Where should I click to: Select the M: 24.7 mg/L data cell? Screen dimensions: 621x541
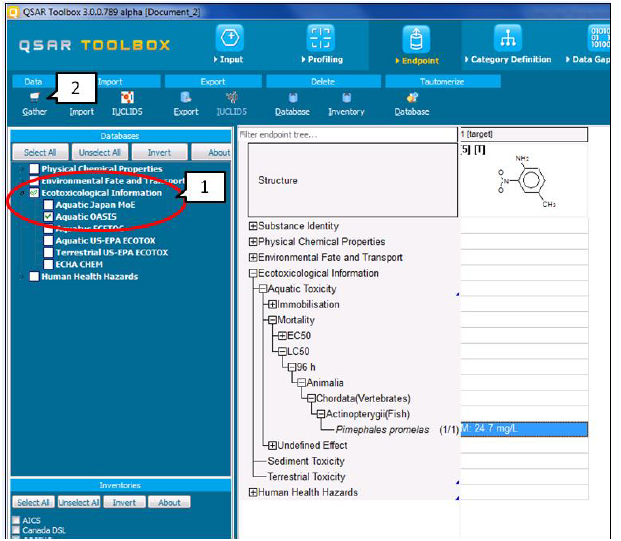[524, 429]
